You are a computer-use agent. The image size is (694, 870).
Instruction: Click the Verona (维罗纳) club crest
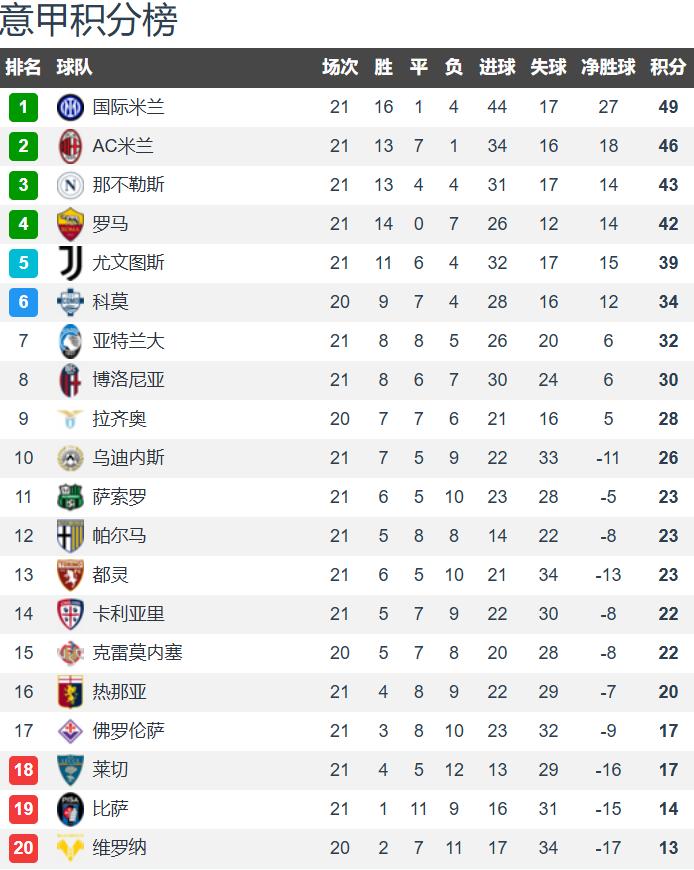pyautogui.click(x=71, y=848)
